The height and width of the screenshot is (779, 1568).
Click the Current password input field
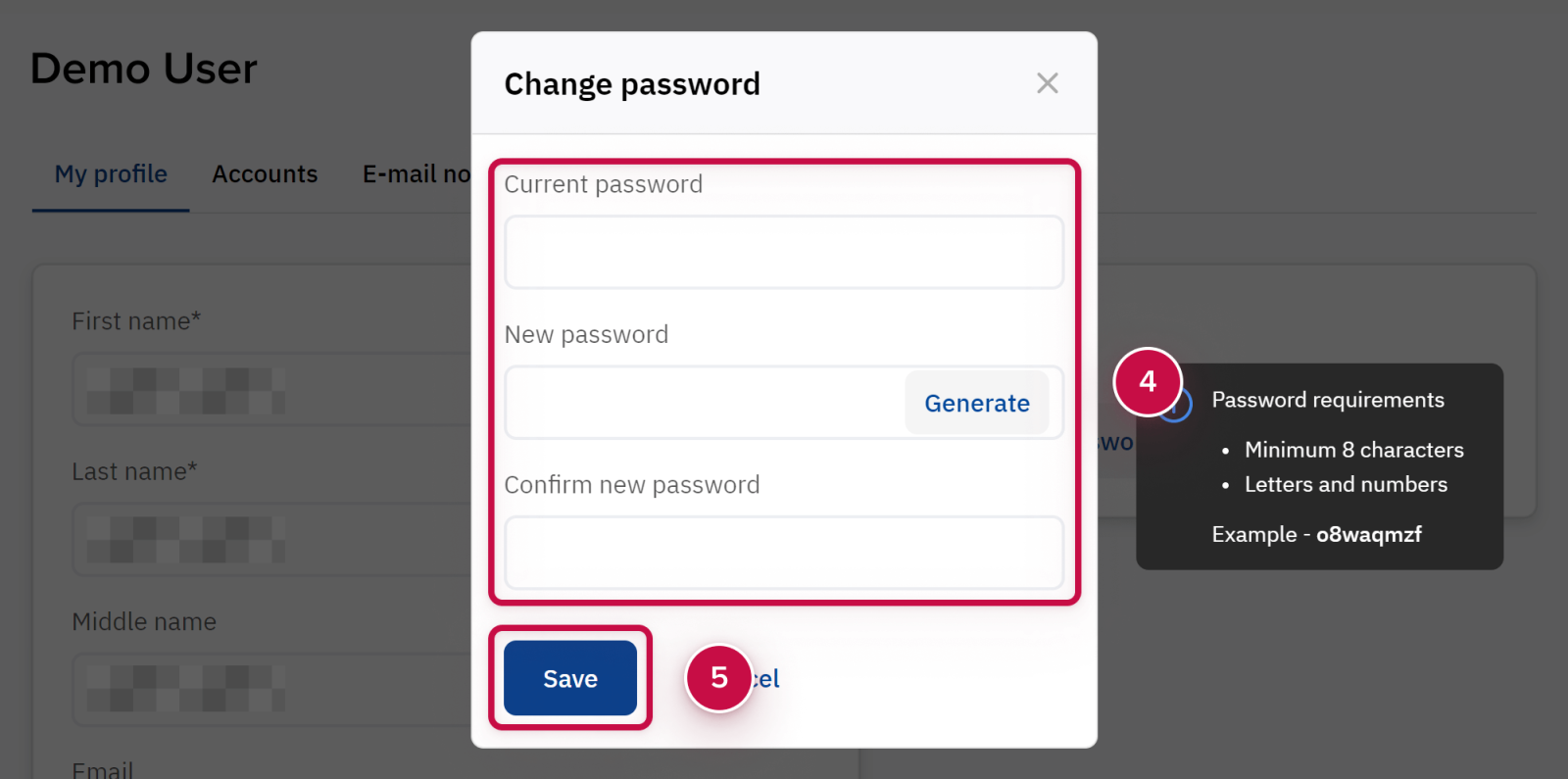click(783, 253)
